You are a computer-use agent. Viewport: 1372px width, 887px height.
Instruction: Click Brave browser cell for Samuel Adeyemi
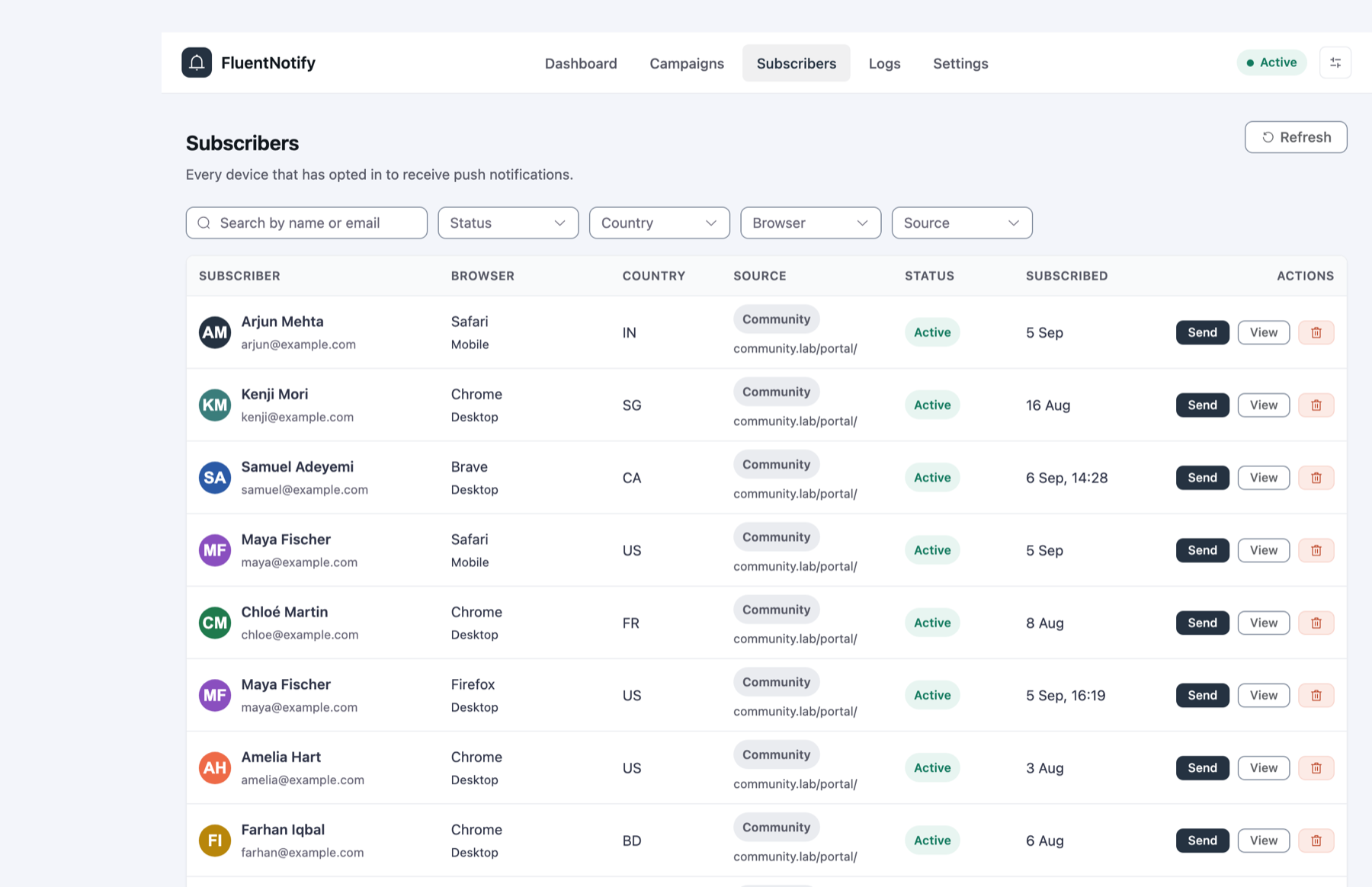(x=469, y=466)
